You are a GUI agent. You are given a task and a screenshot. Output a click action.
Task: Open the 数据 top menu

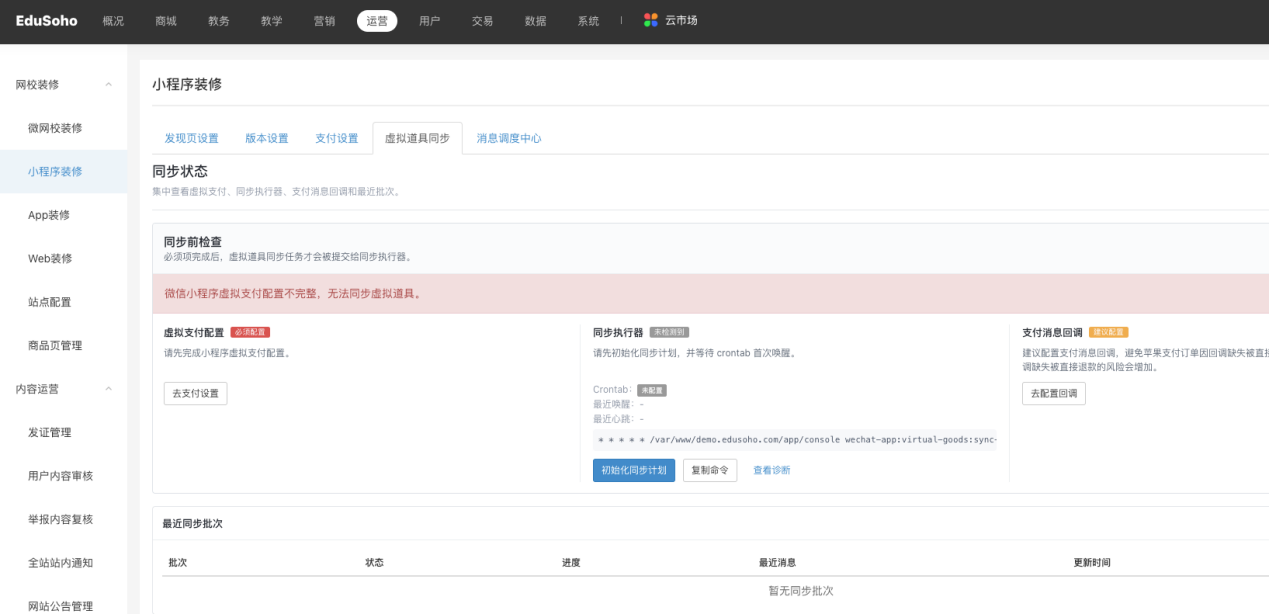(536, 21)
